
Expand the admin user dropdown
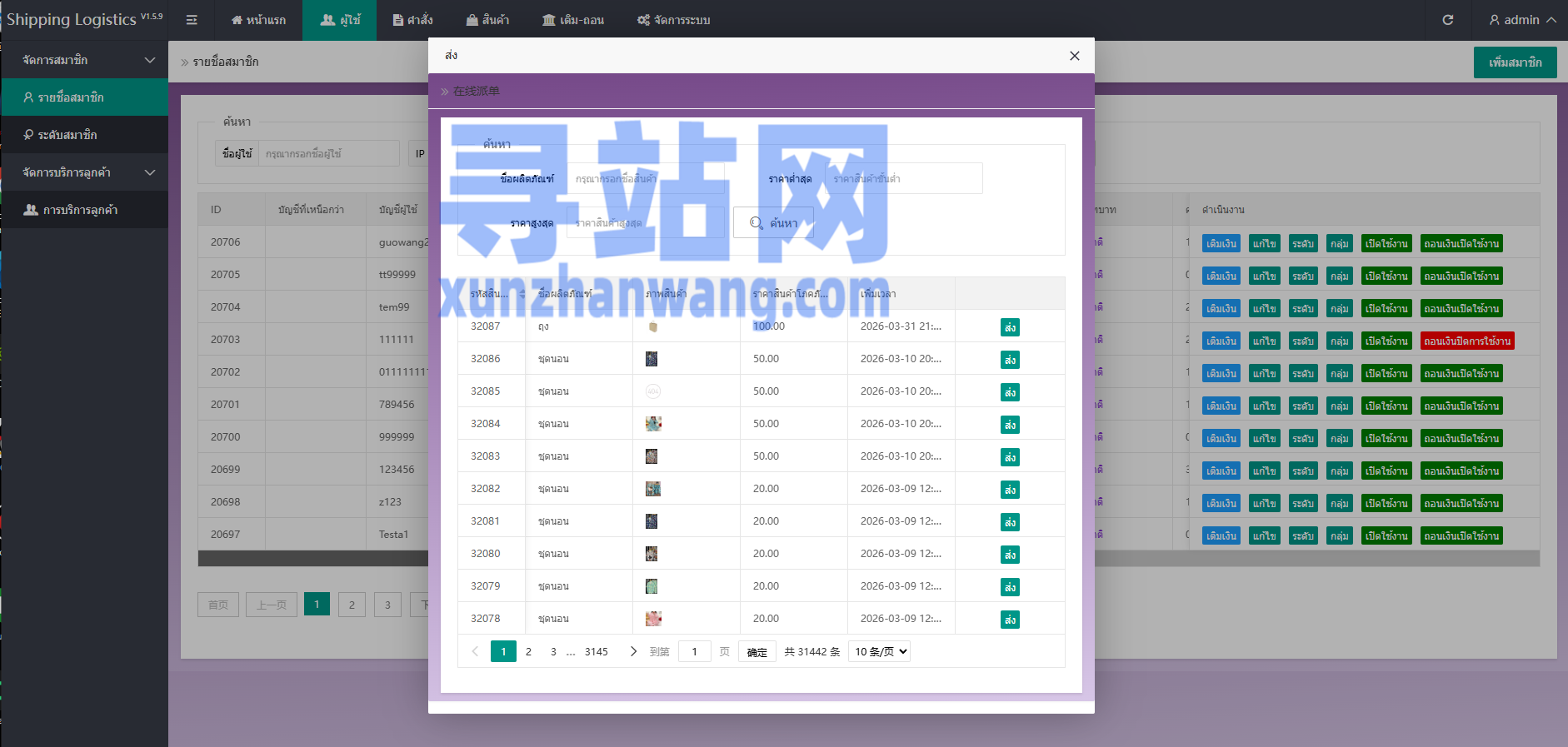[x=1522, y=20]
